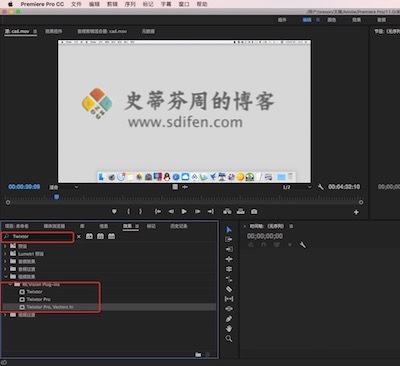
Task: Switch to the cad.mov source tab
Action: [x=18, y=31]
